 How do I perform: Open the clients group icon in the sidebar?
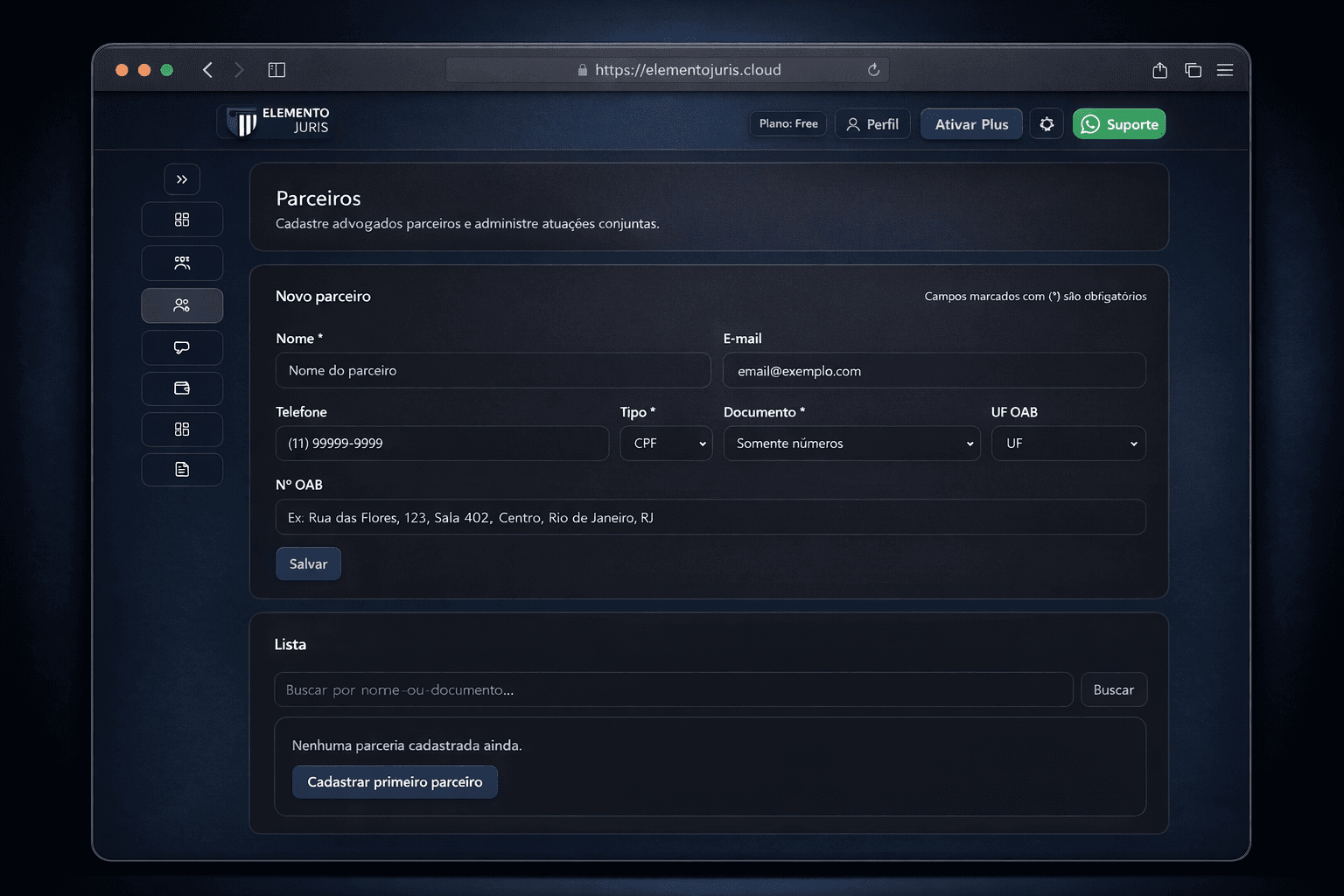(x=182, y=262)
